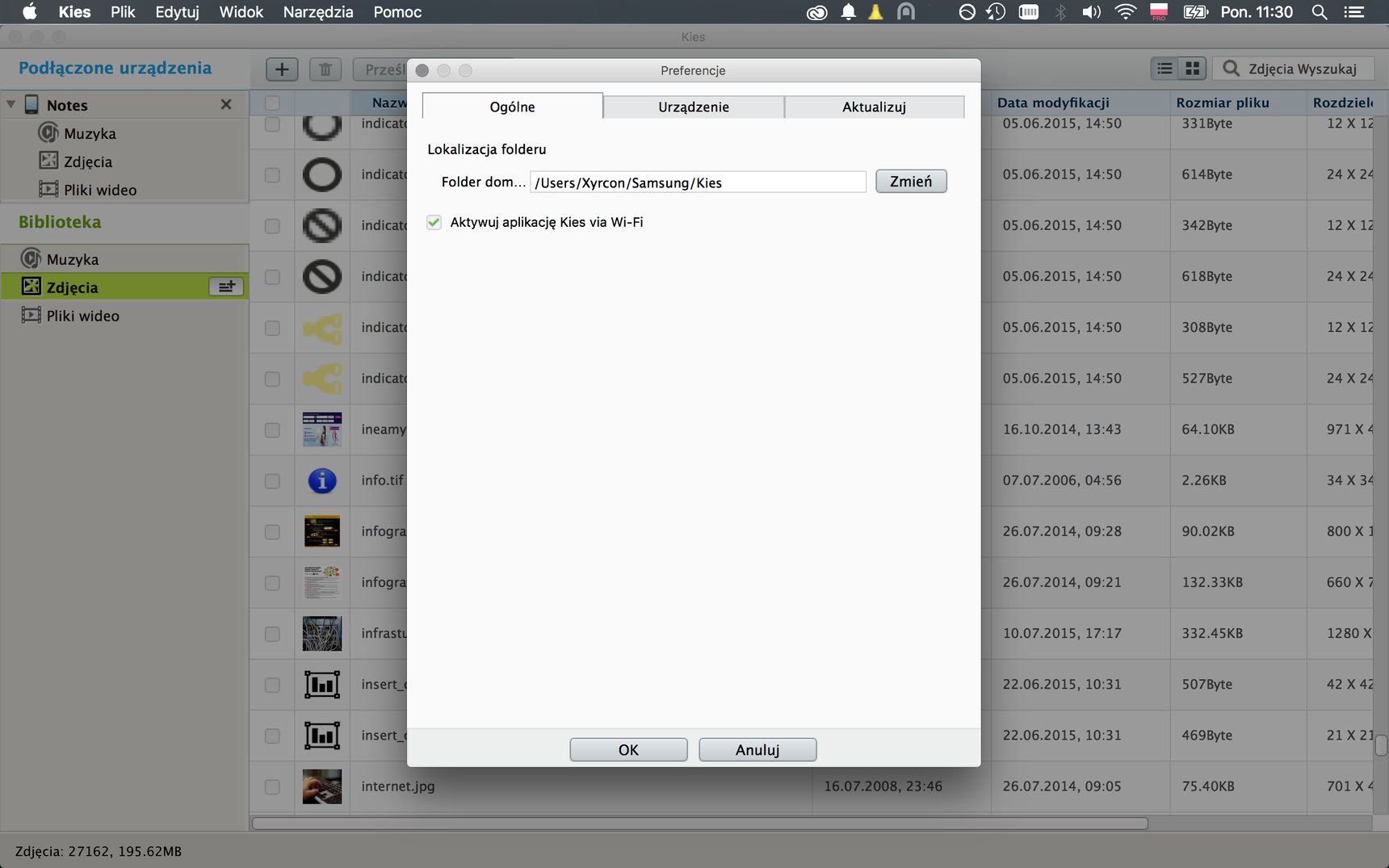This screenshot has height=868, width=1389.
Task: Click the Notes phone device icon
Action: coord(31,104)
